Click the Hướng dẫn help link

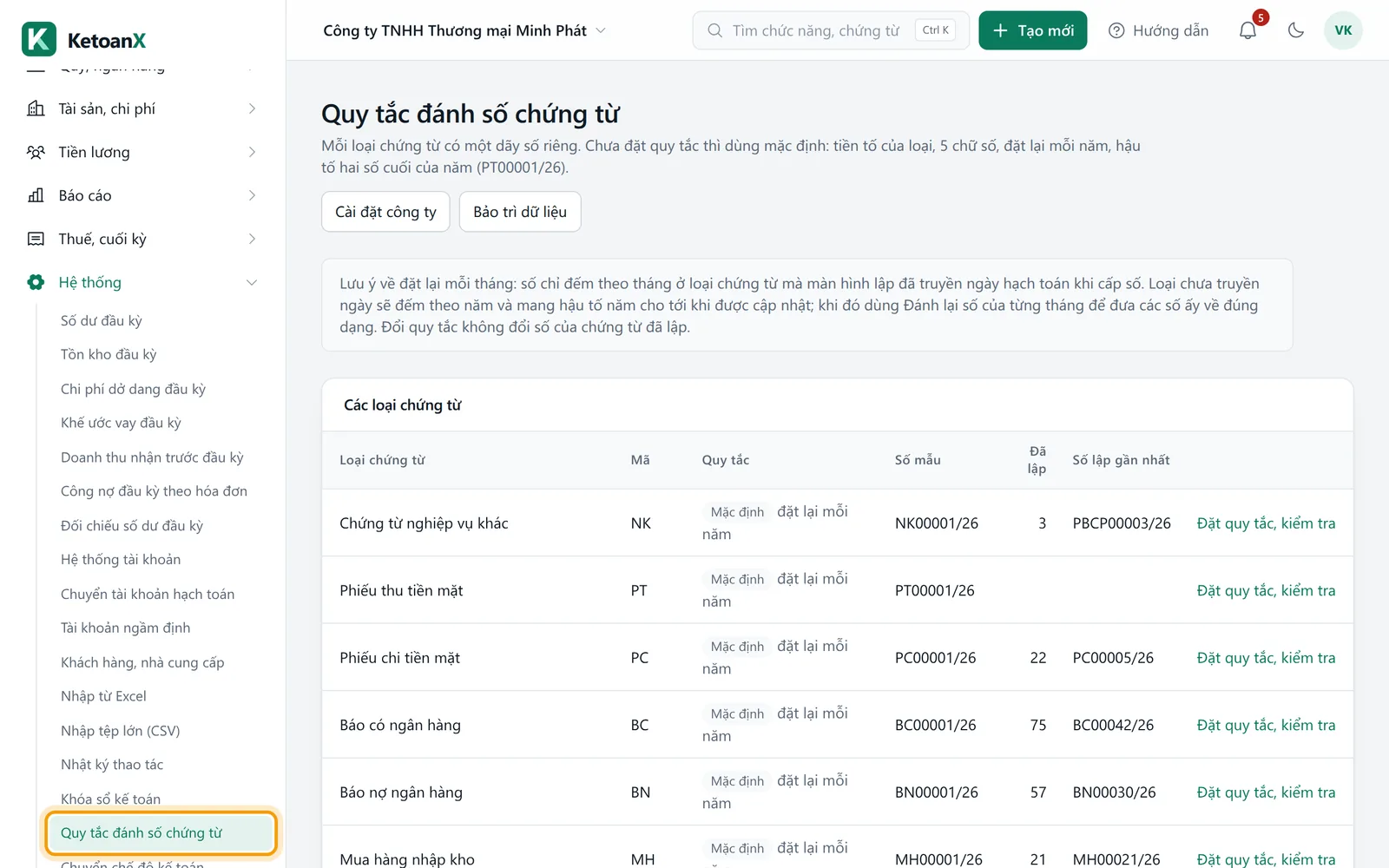(x=1158, y=30)
